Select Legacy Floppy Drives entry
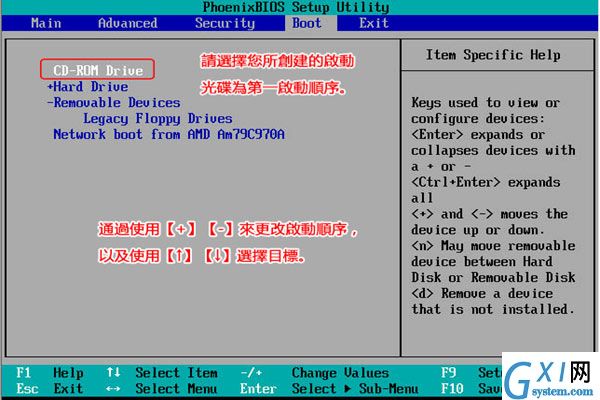The height and width of the screenshot is (400, 600). click(158, 119)
